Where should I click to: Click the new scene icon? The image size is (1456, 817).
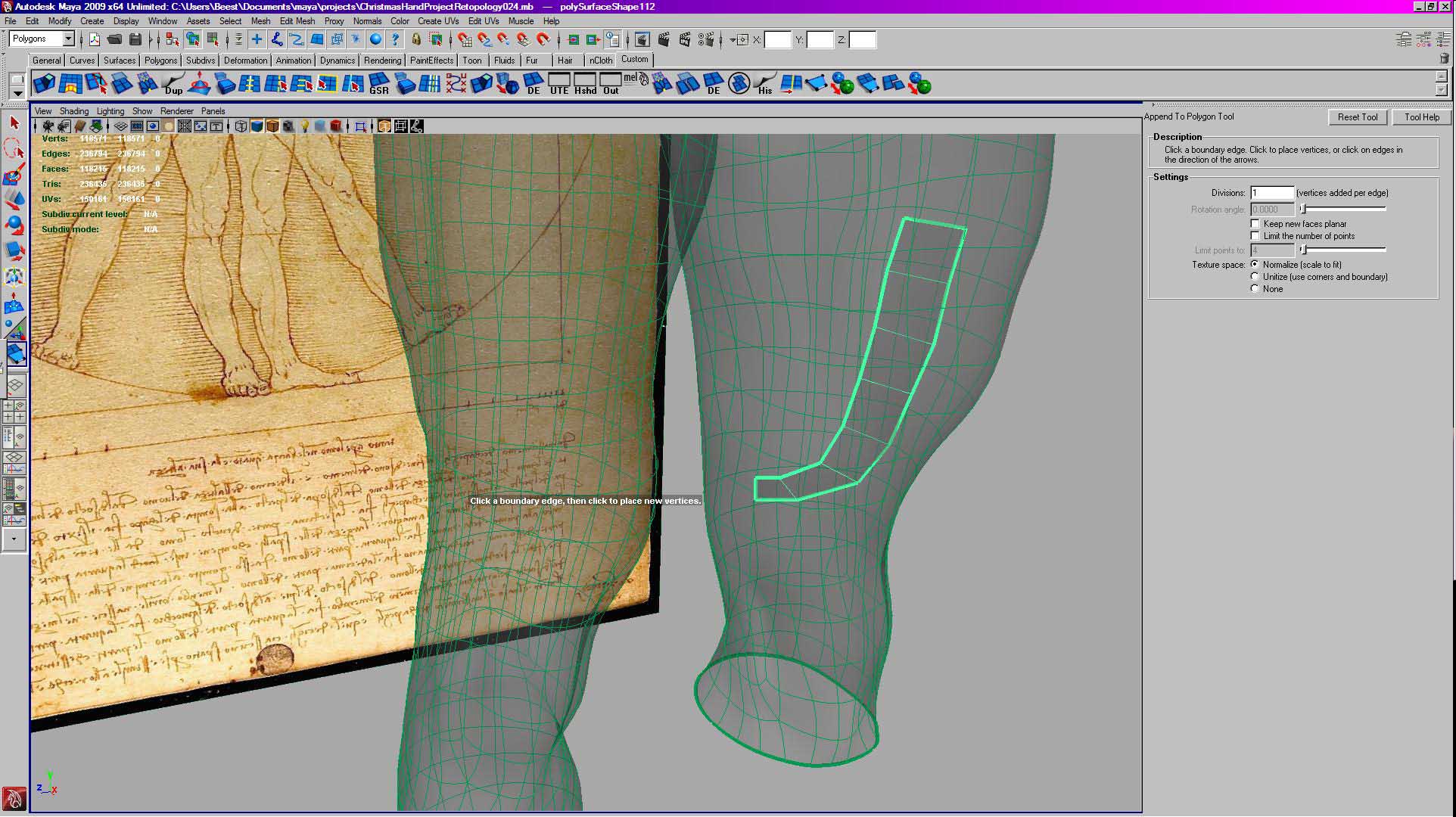click(x=95, y=39)
